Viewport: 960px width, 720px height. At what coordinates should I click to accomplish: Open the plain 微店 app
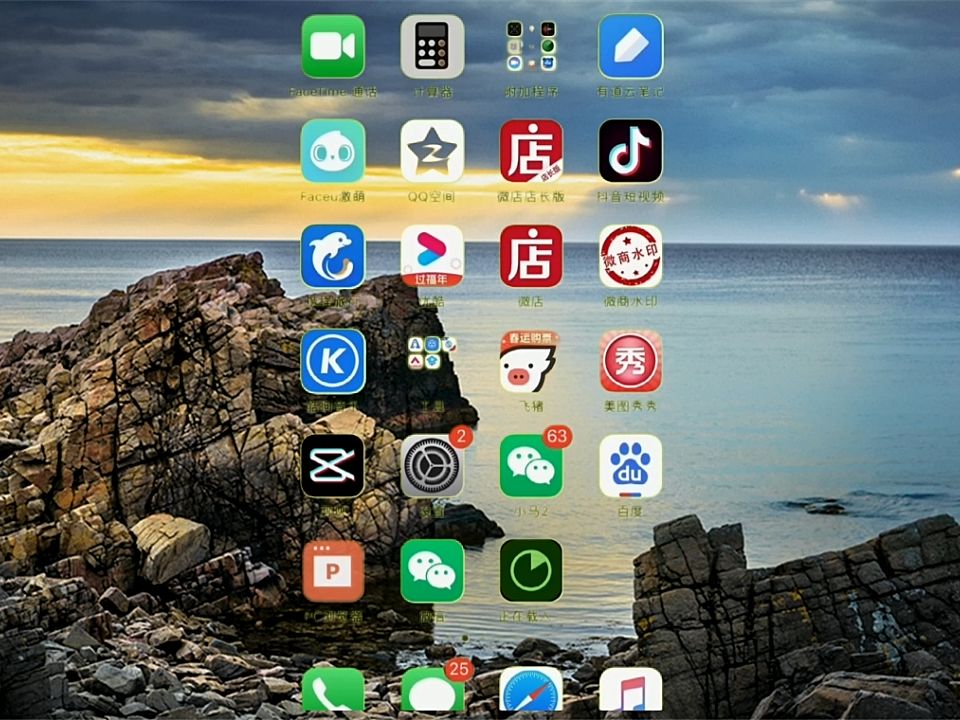click(531, 257)
